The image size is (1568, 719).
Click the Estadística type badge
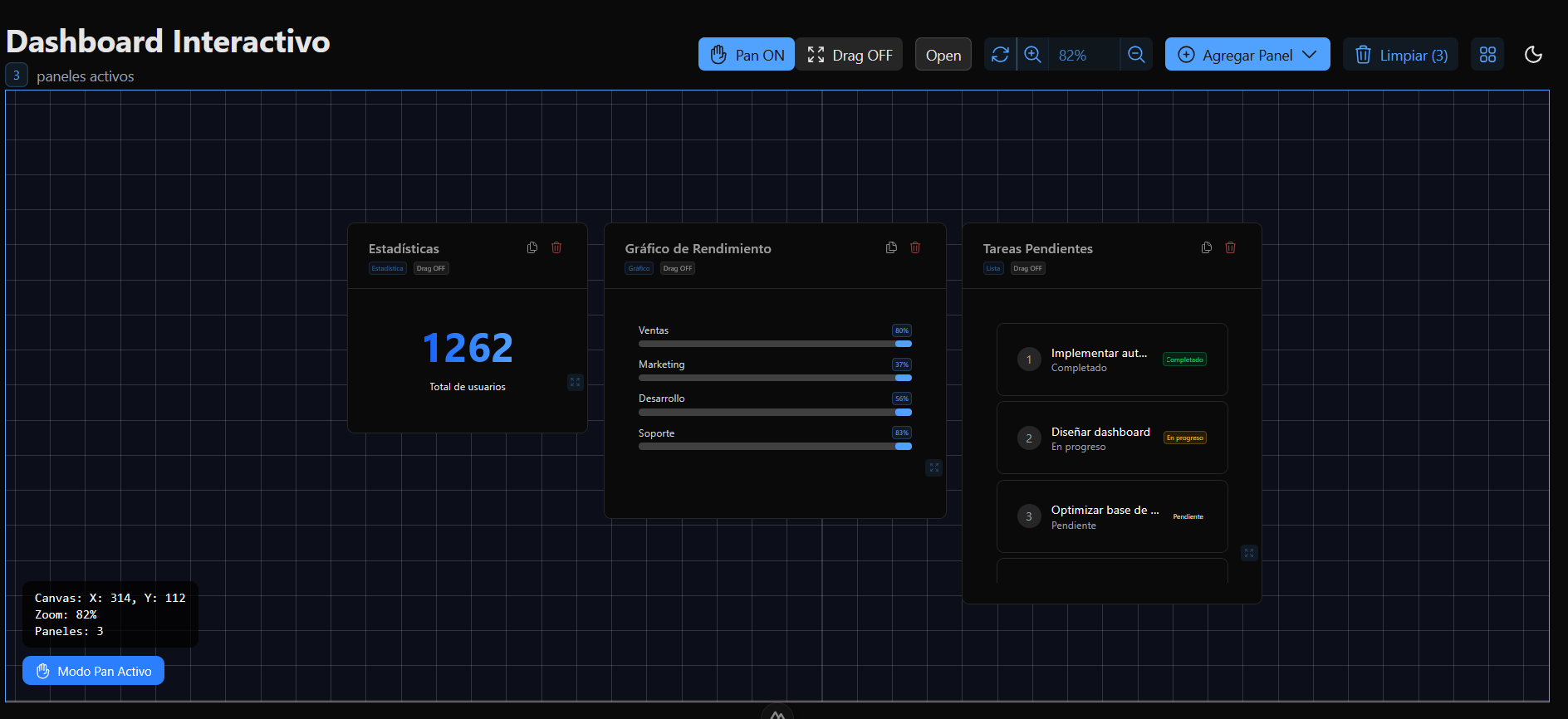click(387, 268)
